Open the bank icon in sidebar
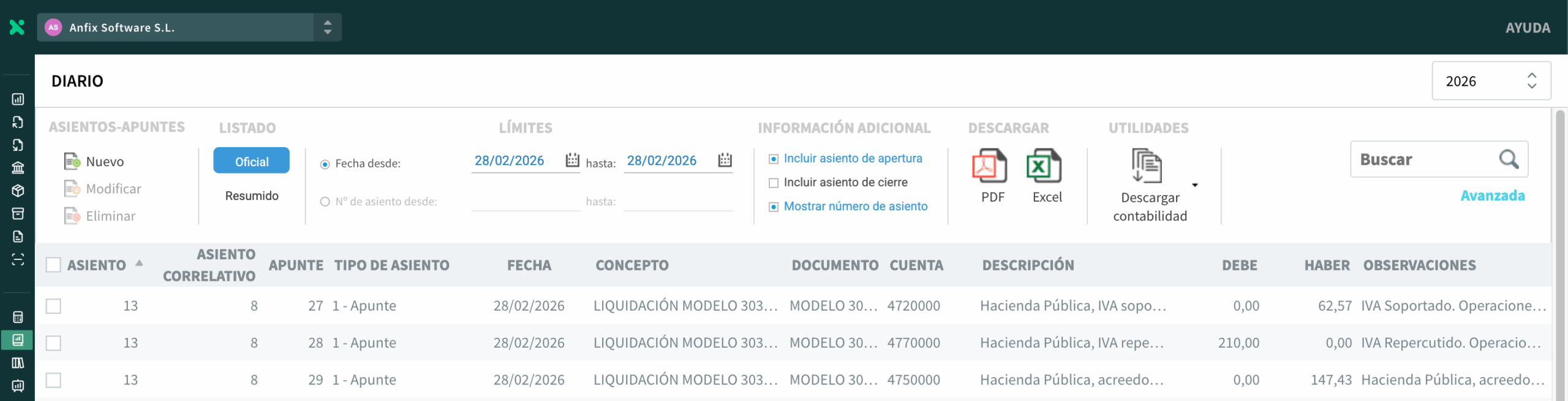The image size is (1568, 401). coord(18,168)
